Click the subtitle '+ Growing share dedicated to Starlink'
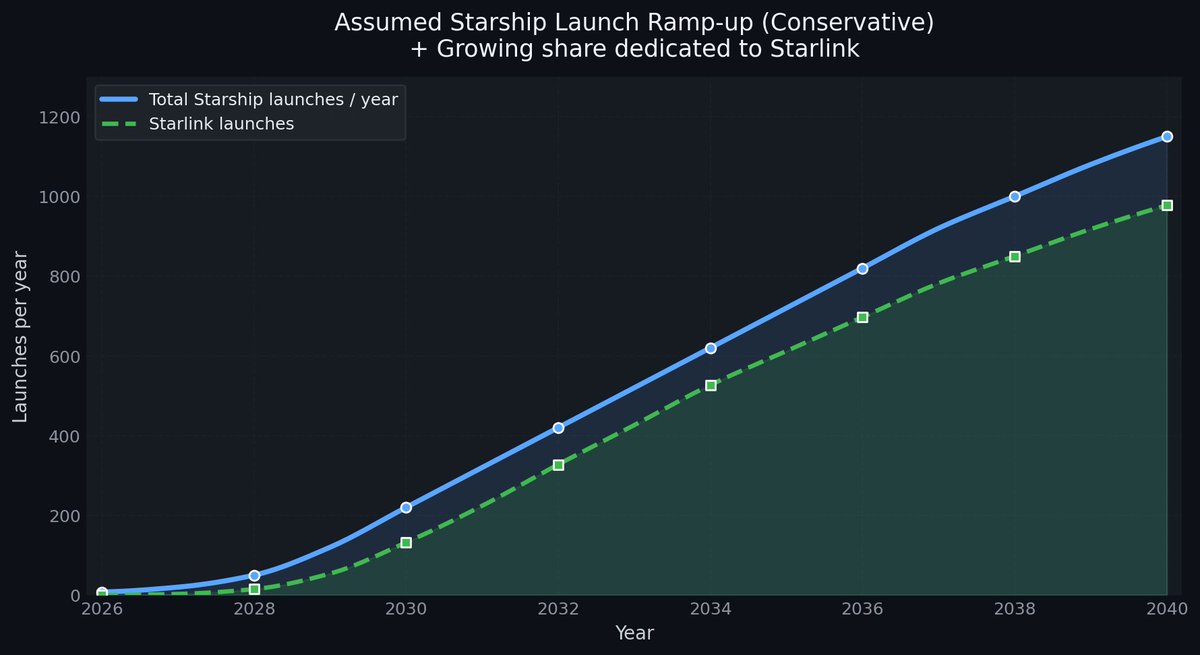Viewport: 1200px width, 655px height. 634,49
